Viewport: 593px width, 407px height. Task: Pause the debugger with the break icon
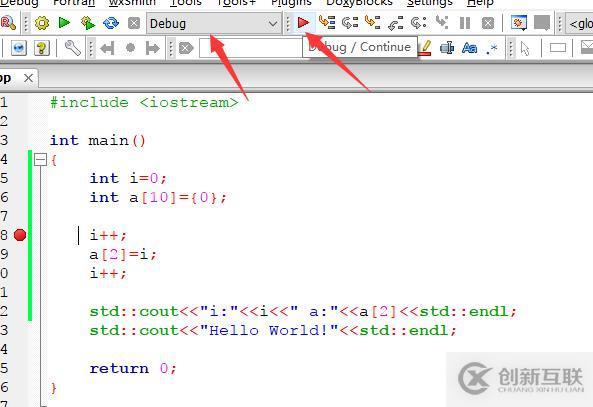[x=464, y=23]
